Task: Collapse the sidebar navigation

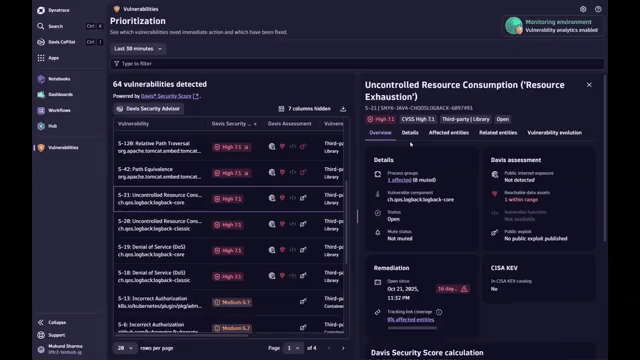Action: click(57, 322)
